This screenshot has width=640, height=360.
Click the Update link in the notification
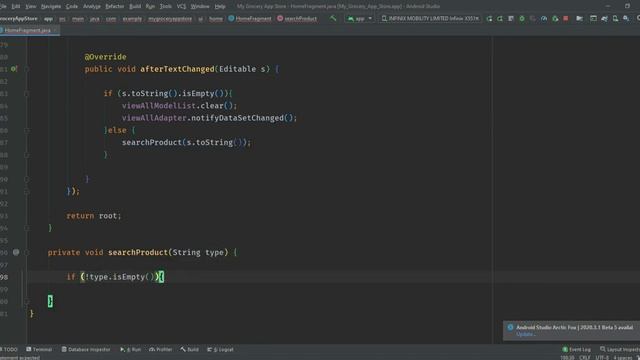(526, 334)
